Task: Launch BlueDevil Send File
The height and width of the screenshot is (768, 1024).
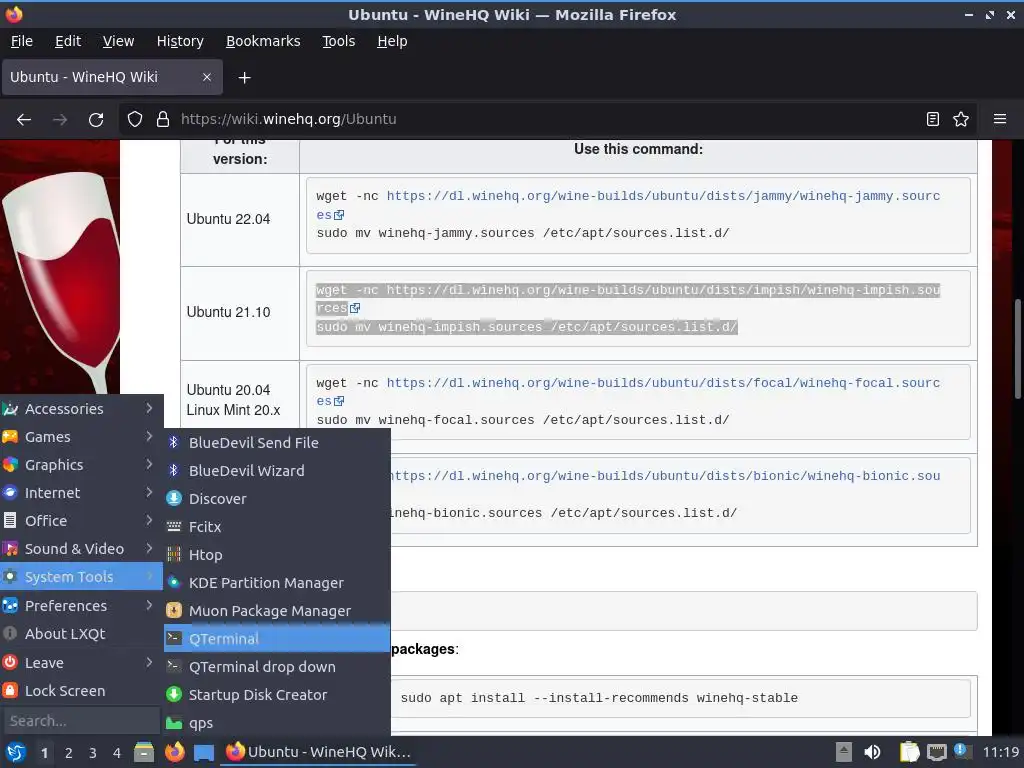Action: point(277,443)
